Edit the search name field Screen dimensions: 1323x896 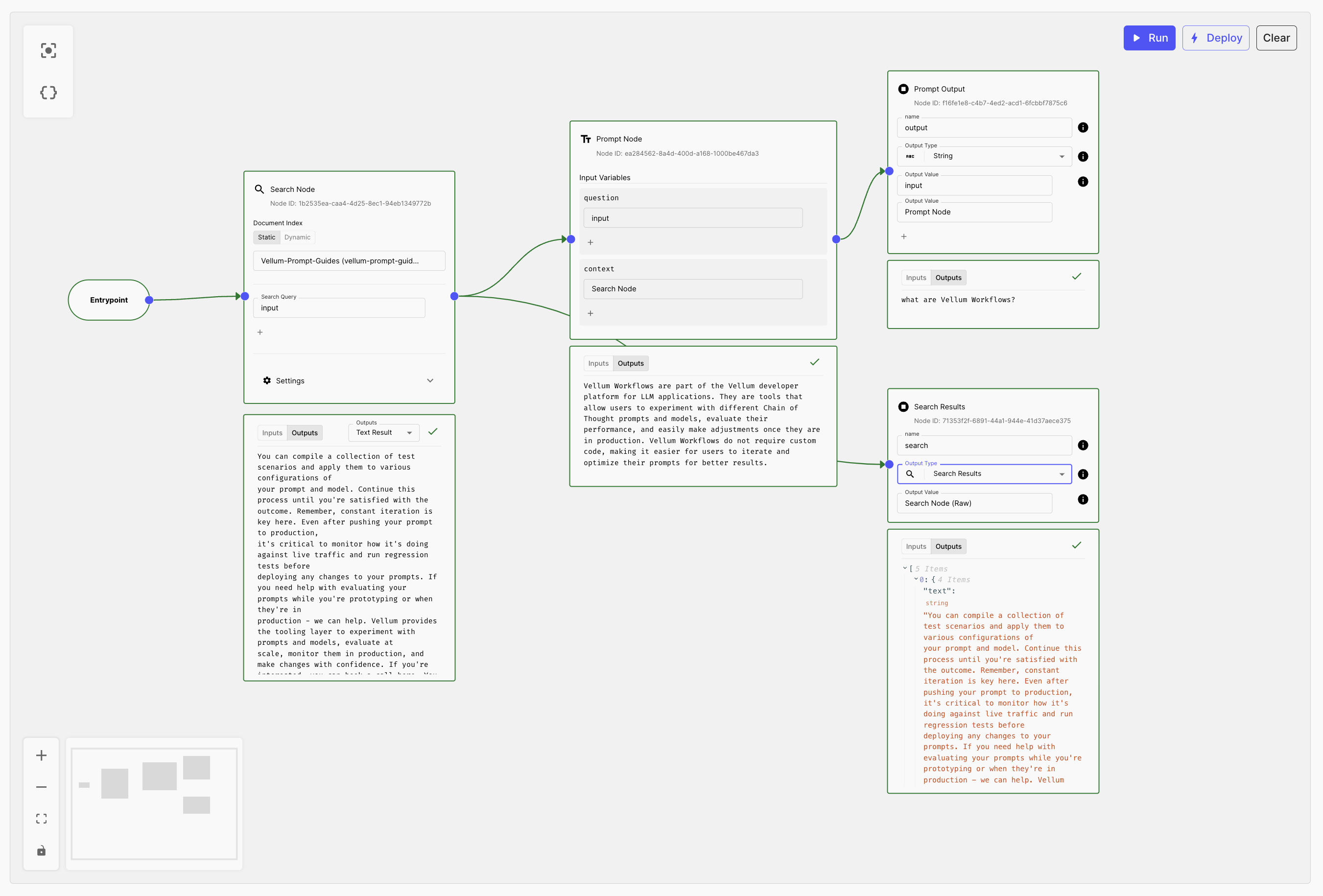pos(984,445)
